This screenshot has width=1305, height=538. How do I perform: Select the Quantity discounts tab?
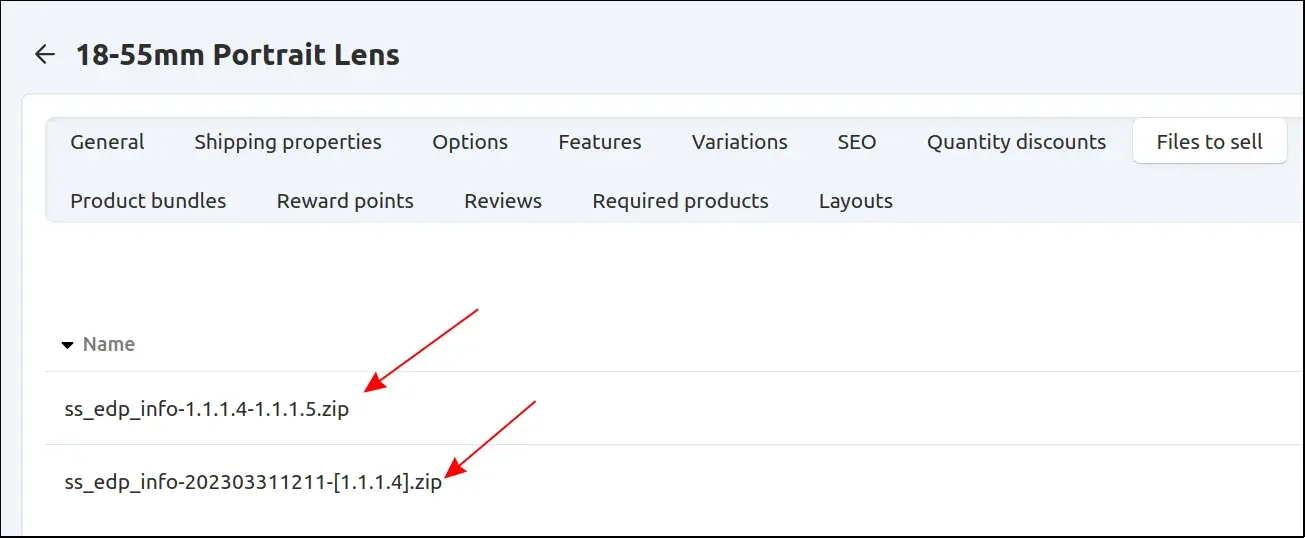click(x=1016, y=142)
